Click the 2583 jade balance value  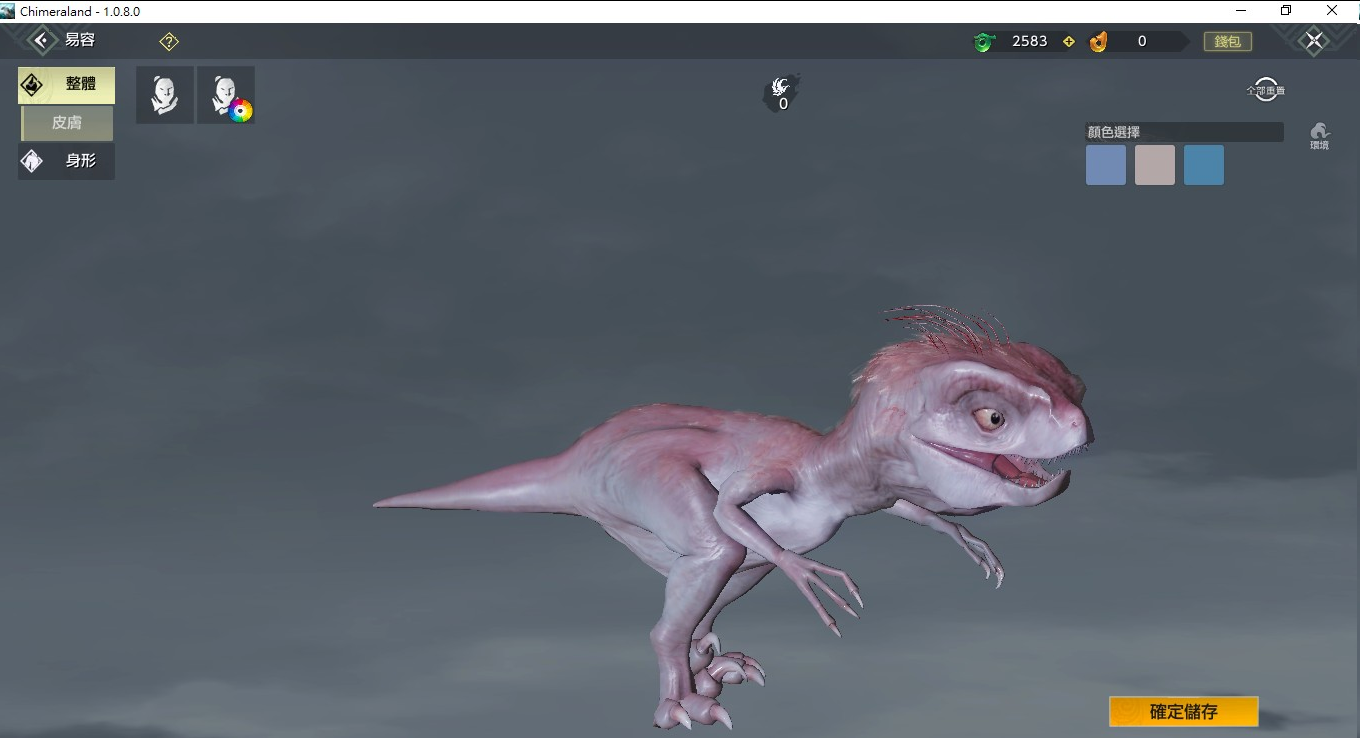tap(1029, 41)
